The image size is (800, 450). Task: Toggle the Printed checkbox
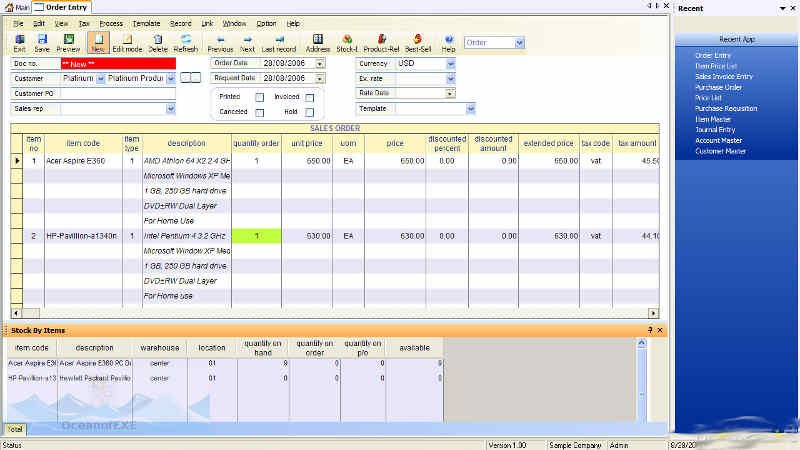[259, 97]
